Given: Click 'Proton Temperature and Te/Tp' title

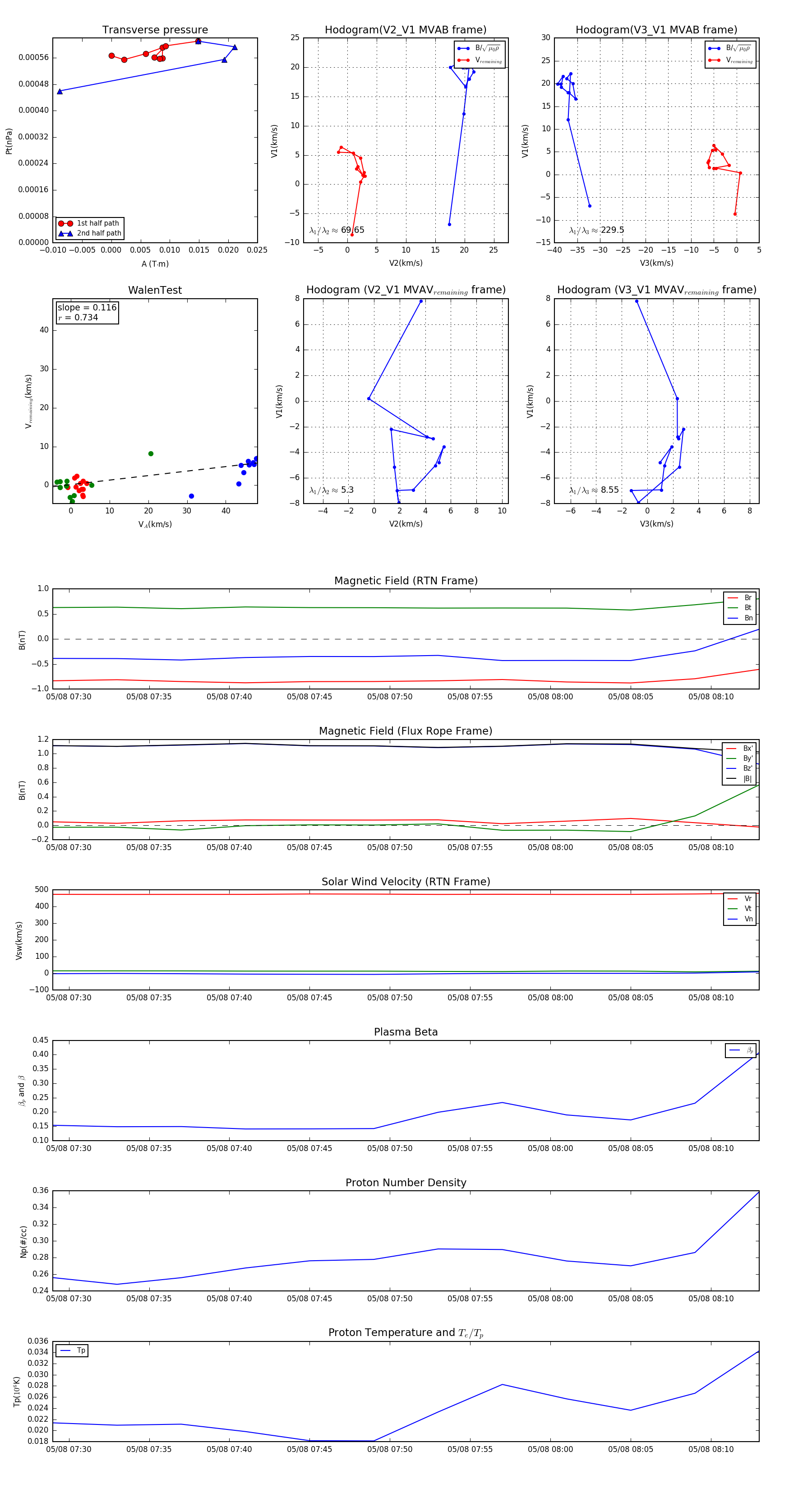Looking at the screenshot, I should pyautogui.click(x=406, y=1333).
